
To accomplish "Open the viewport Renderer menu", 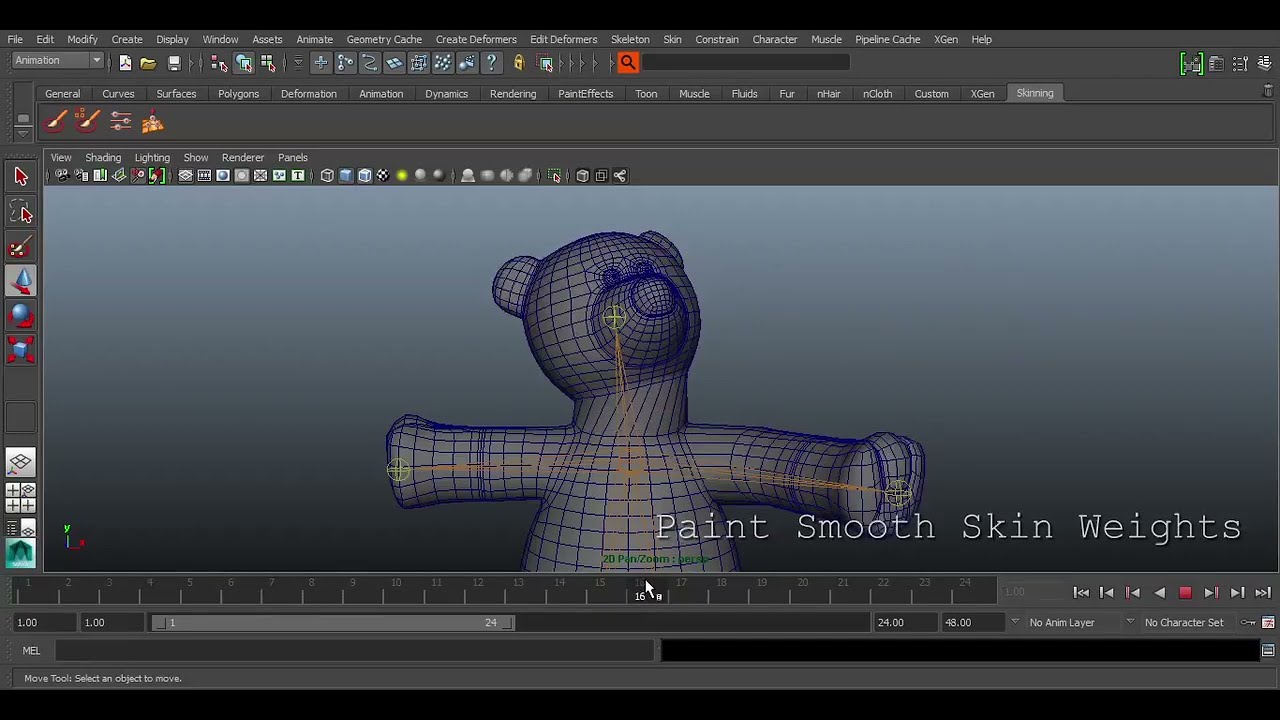I will (x=242, y=157).
